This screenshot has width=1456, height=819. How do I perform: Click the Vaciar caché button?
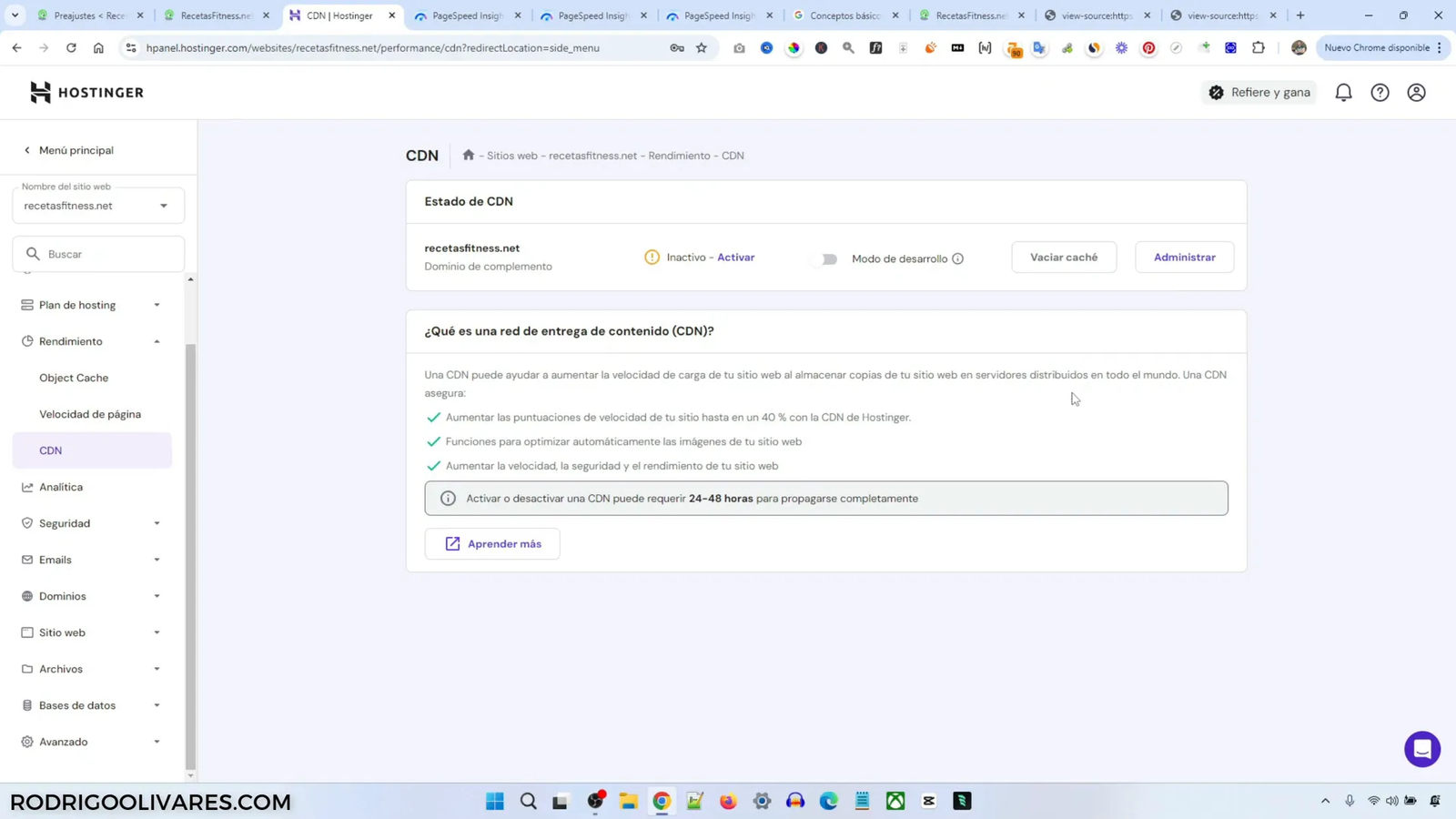pos(1064,257)
